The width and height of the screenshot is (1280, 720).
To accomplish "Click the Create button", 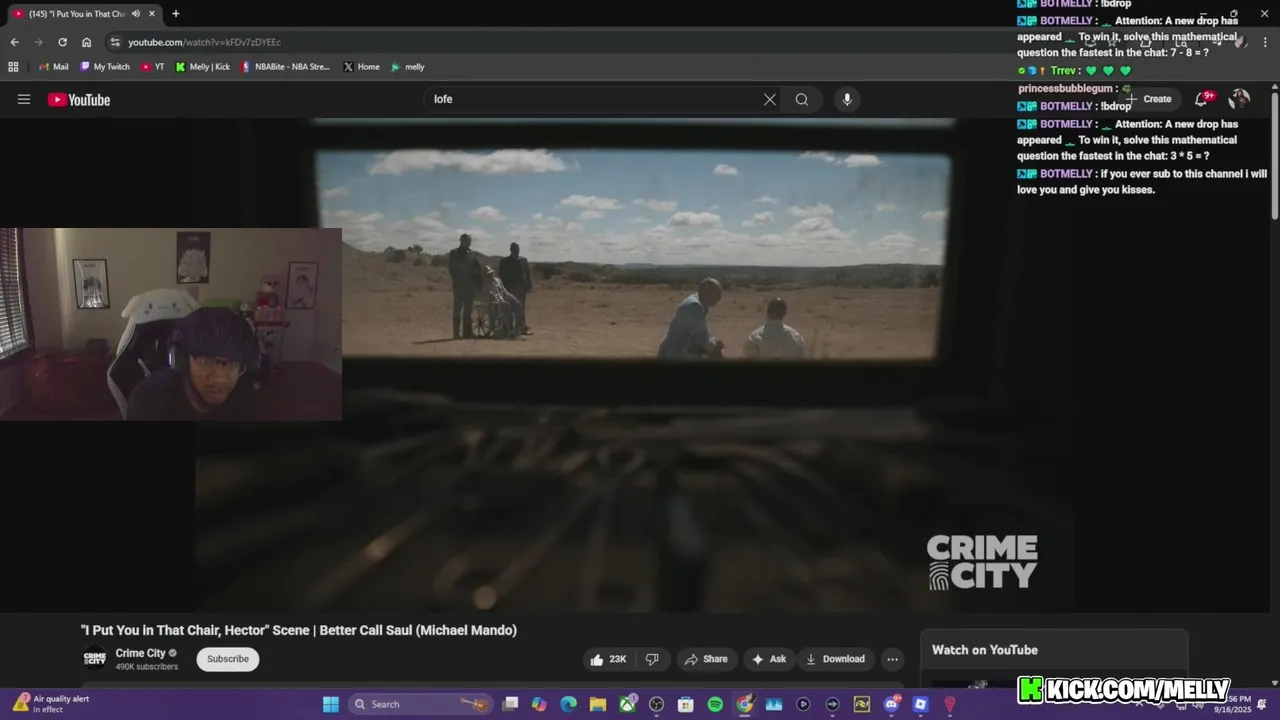I will 1150,99.
